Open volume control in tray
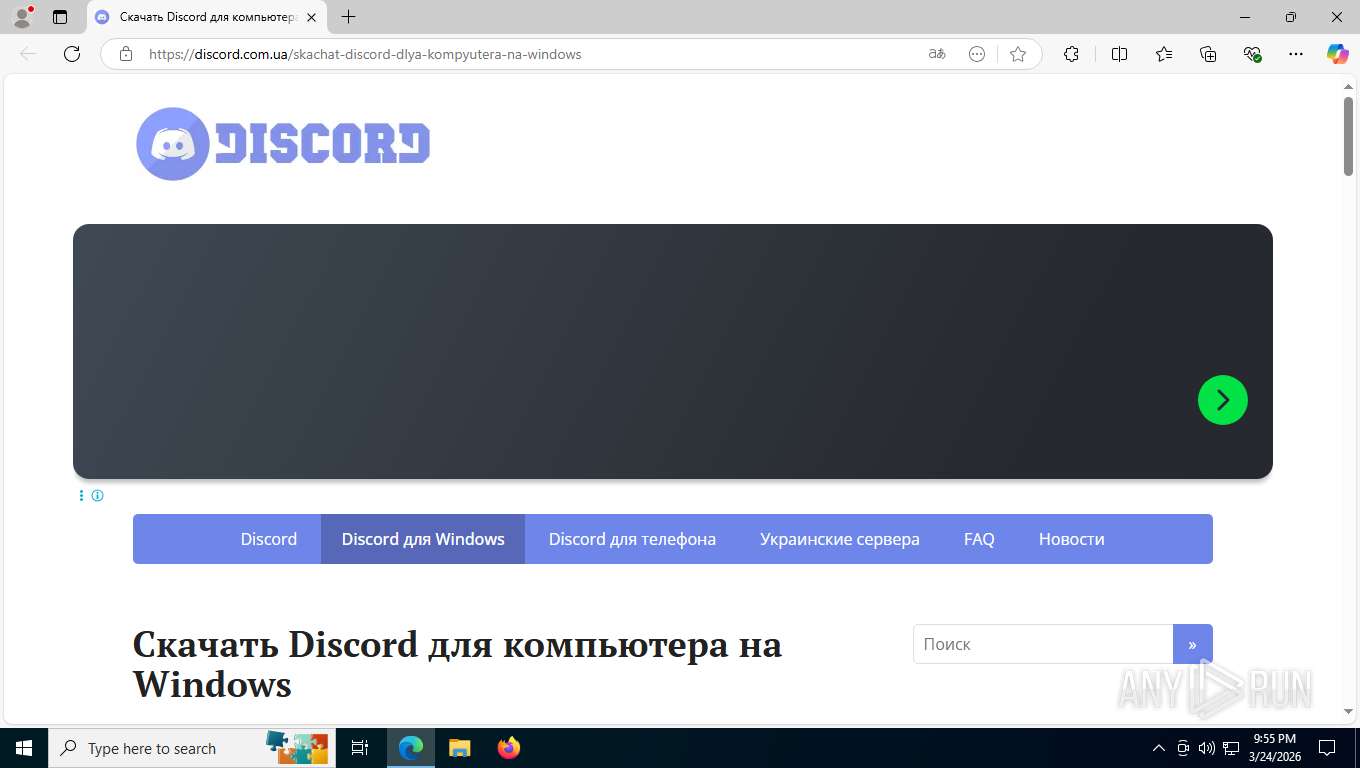This screenshot has height=768, width=1360. coord(1207,748)
